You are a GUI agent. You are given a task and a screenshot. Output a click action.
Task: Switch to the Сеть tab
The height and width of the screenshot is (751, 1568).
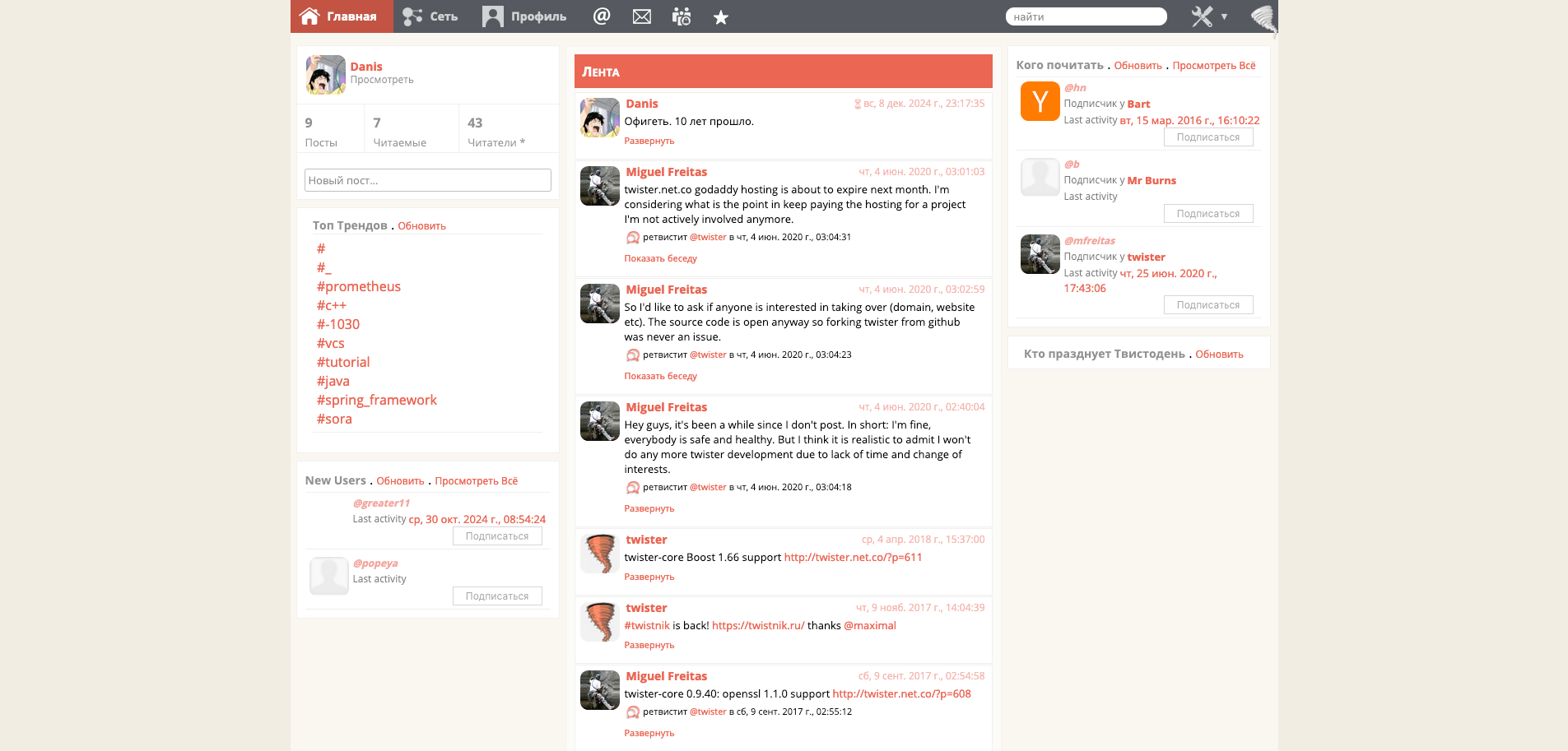[430, 16]
